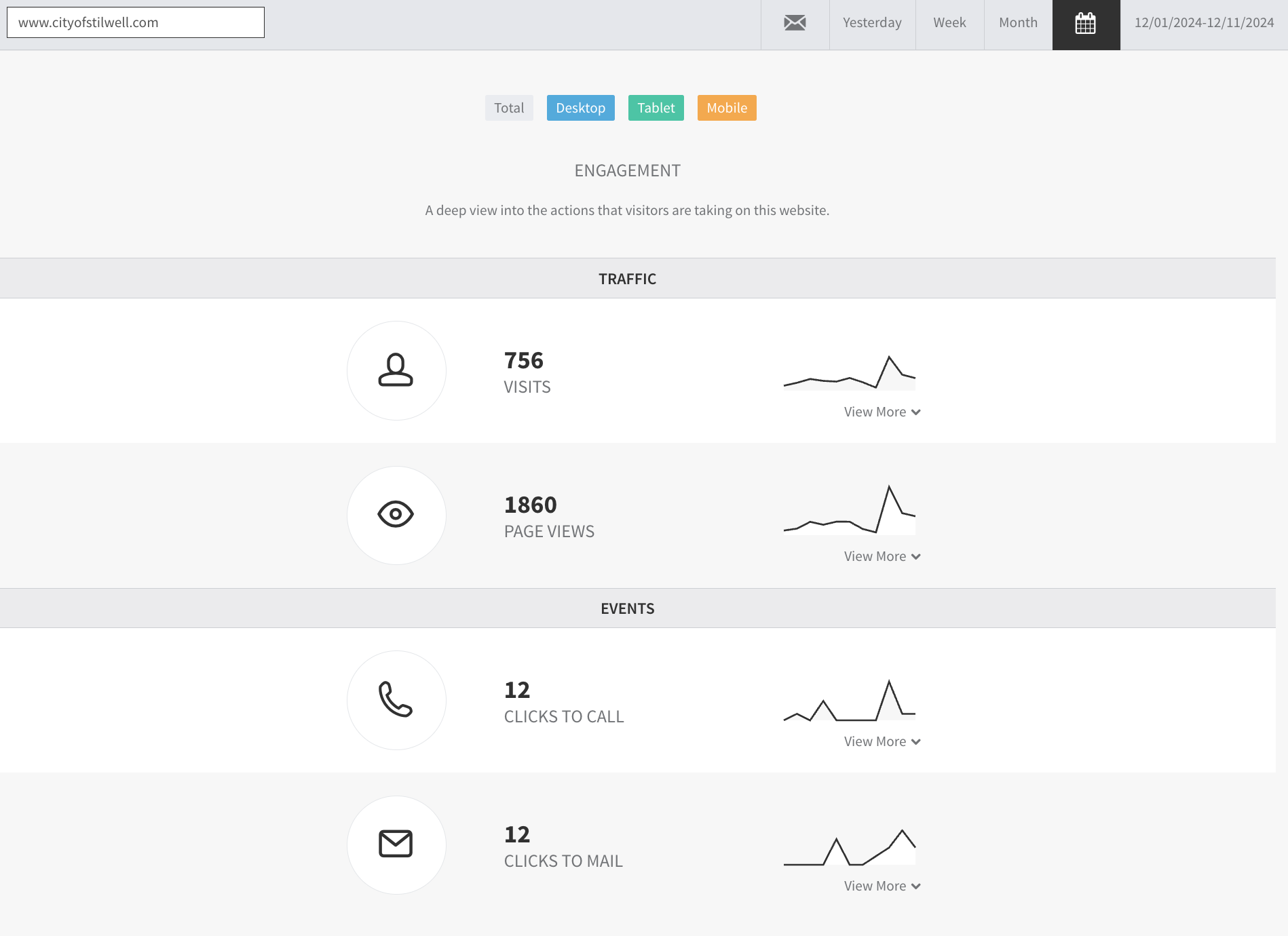Toggle the Desktop device filter

pyautogui.click(x=581, y=108)
